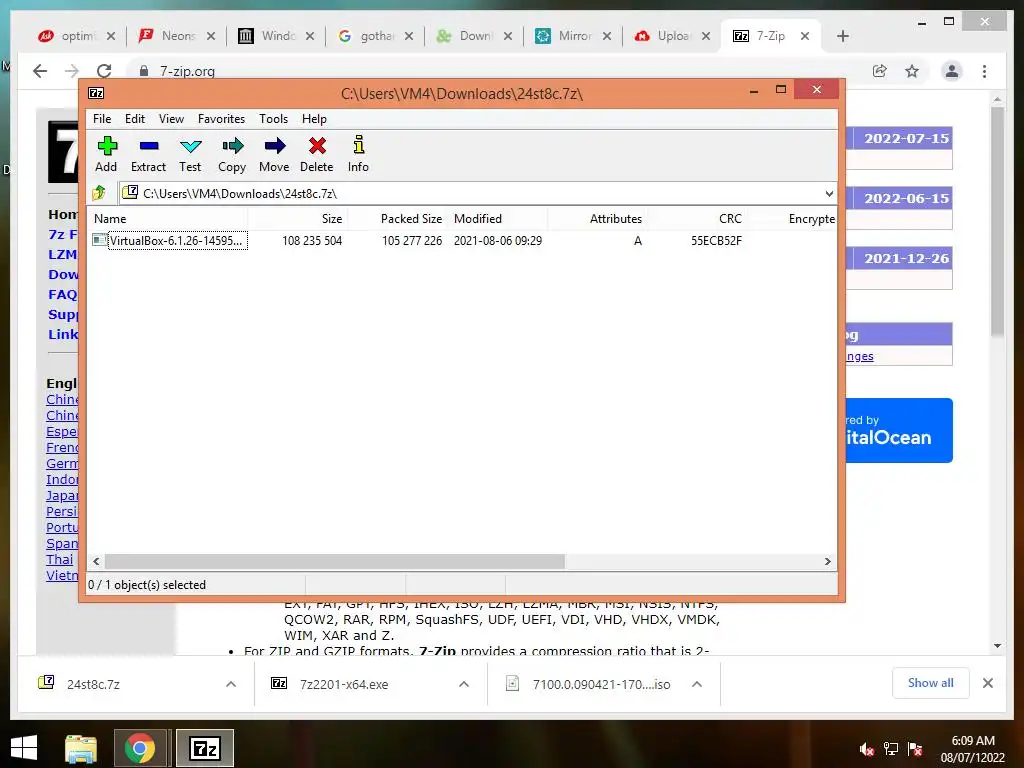Screen dimensions: 1024x768
Task: Click the 7-Zip taskbar icon
Action: coord(204,748)
